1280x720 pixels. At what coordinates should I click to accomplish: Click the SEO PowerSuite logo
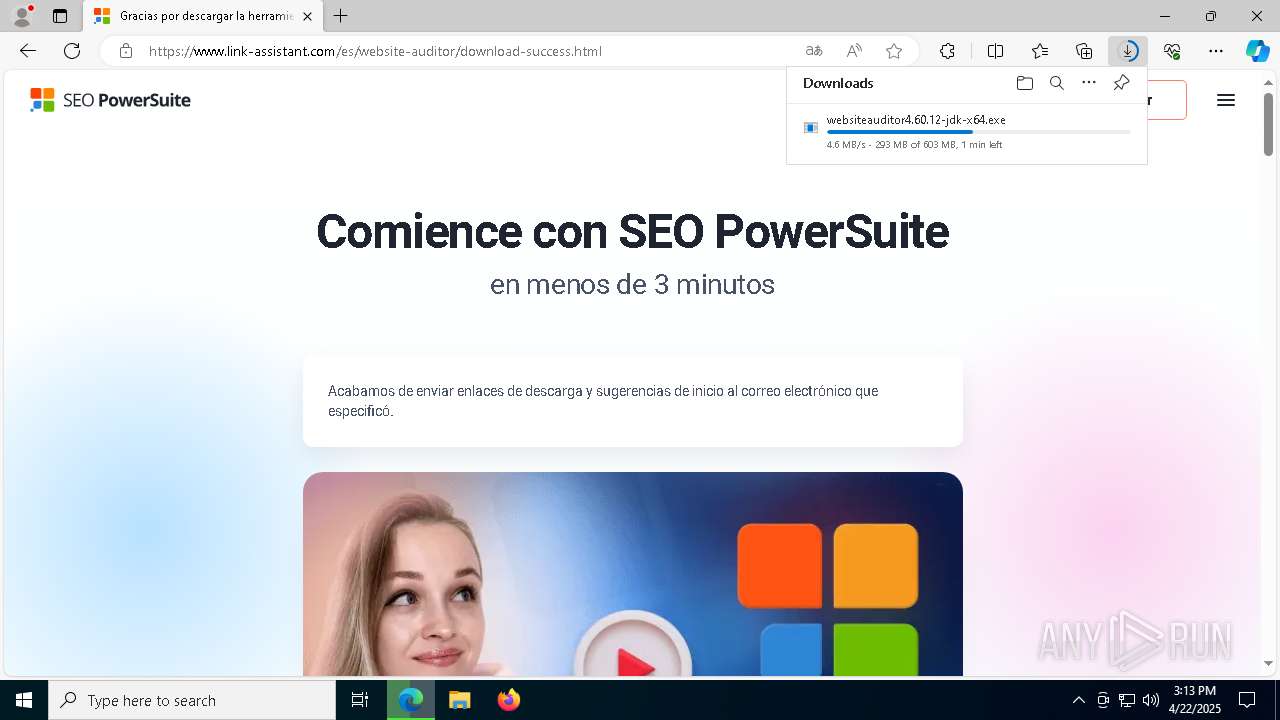coord(110,100)
